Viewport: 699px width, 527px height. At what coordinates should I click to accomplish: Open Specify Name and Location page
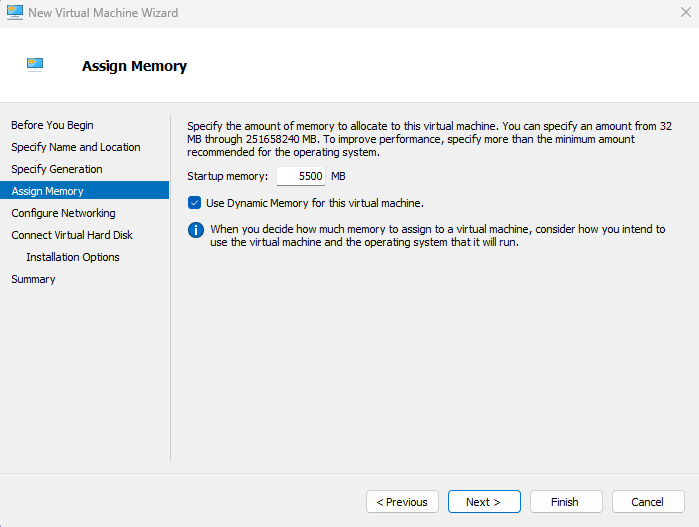coord(76,147)
